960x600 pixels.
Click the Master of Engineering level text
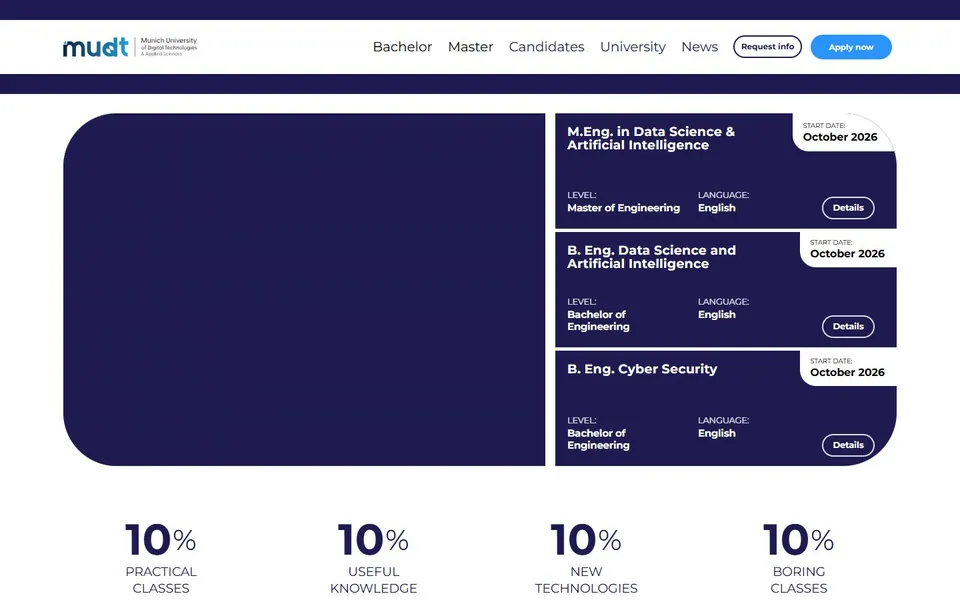point(623,208)
